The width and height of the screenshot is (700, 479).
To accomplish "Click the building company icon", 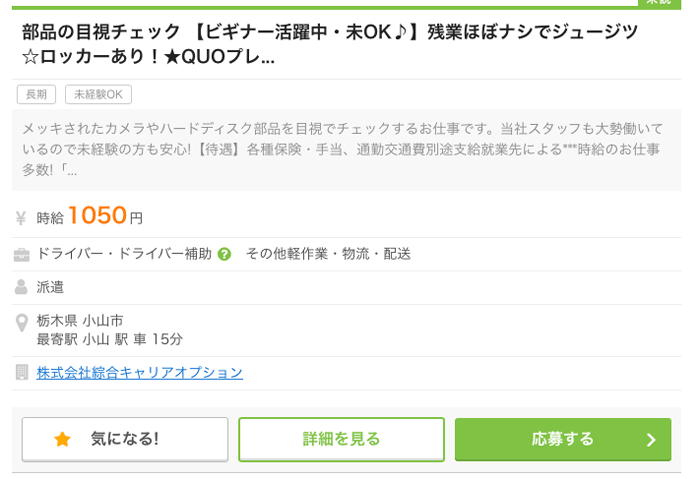I will (21, 372).
